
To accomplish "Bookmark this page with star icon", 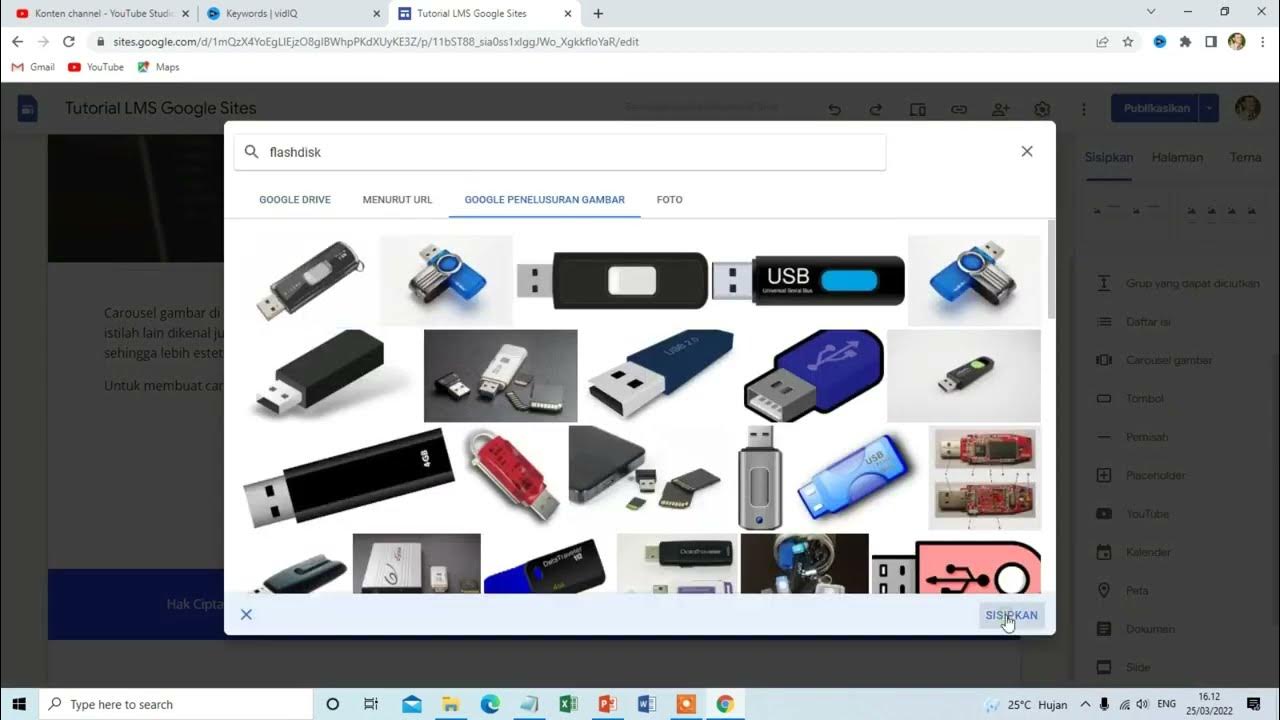I will point(1128,42).
